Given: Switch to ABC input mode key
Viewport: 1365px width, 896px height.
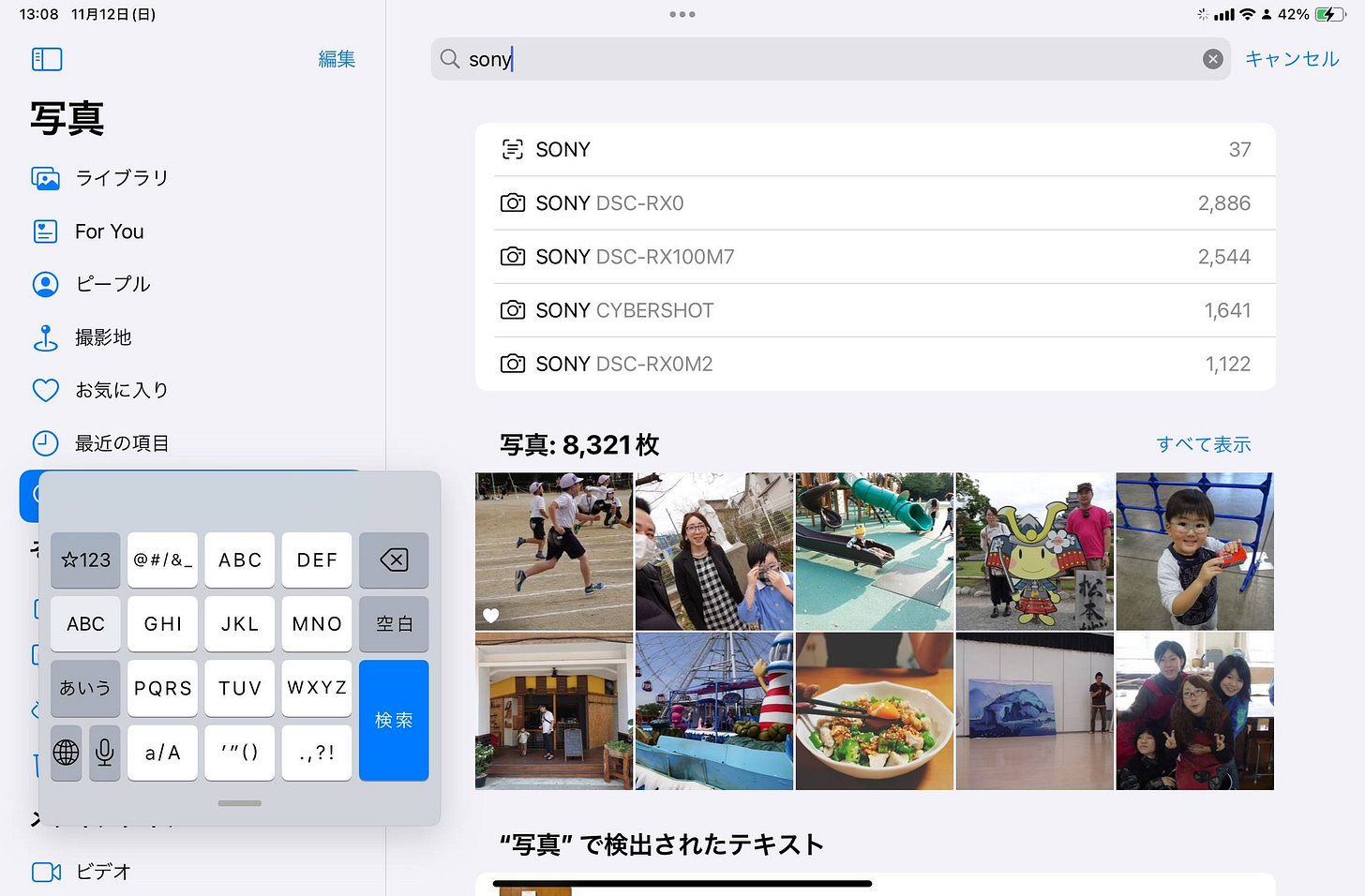Looking at the screenshot, I should tap(85, 624).
